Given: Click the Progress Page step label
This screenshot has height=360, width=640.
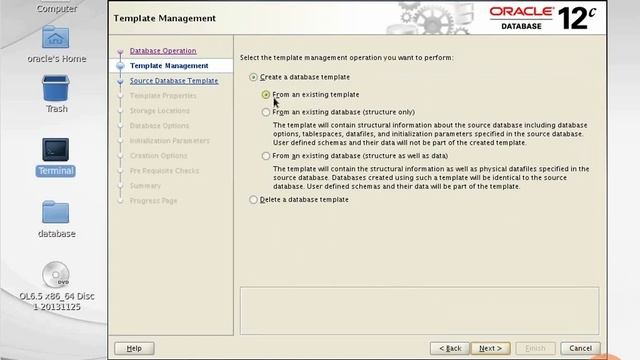Looking at the screenshot, I should 153,200.
